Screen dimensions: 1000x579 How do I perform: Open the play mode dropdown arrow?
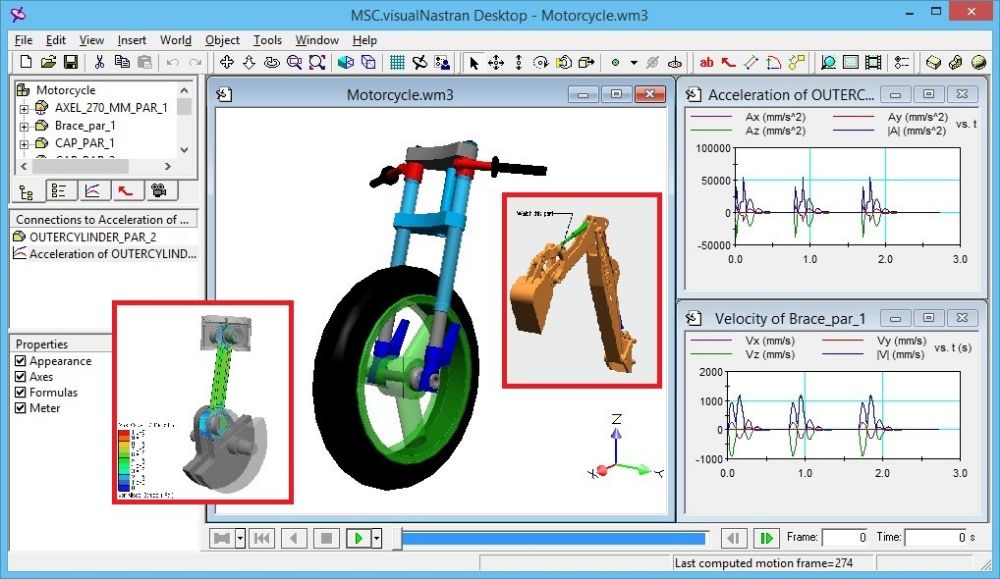377,539
